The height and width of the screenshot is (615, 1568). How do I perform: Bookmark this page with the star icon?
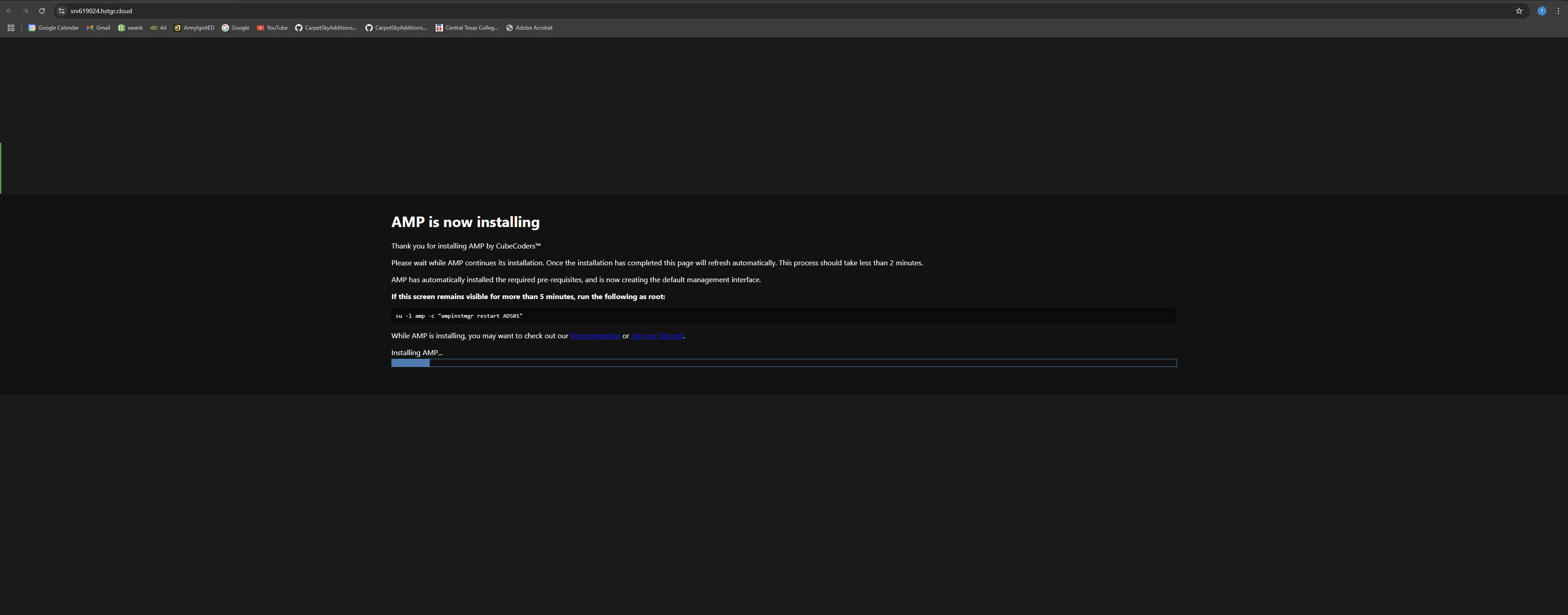[1519, 11]
